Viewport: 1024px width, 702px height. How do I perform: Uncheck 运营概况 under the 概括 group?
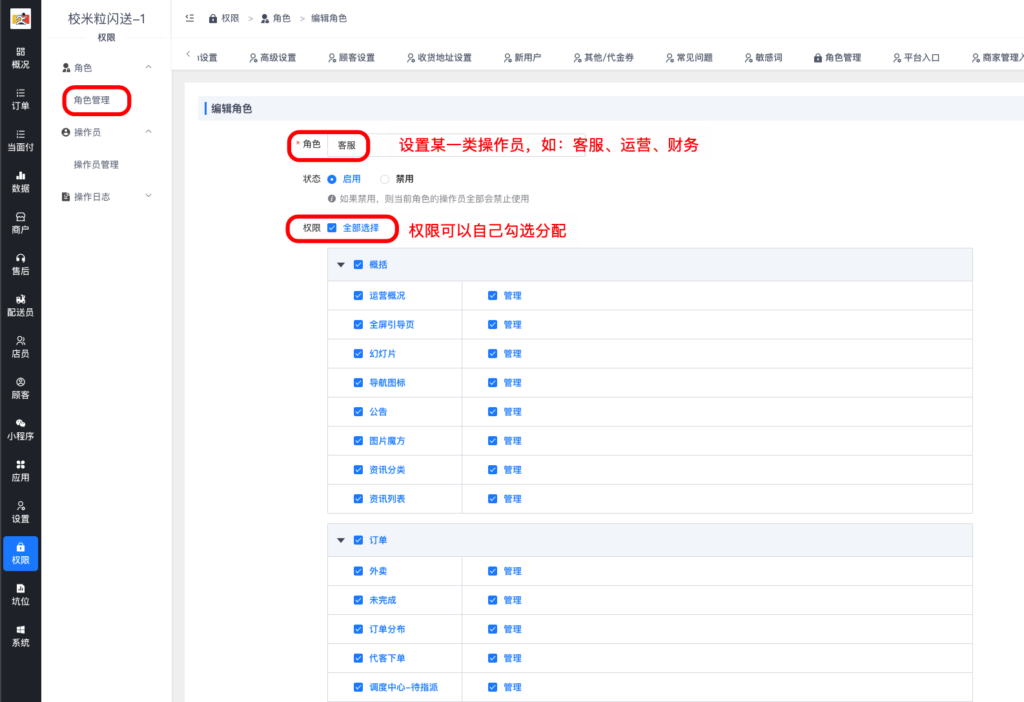click(x=358, y=295)
